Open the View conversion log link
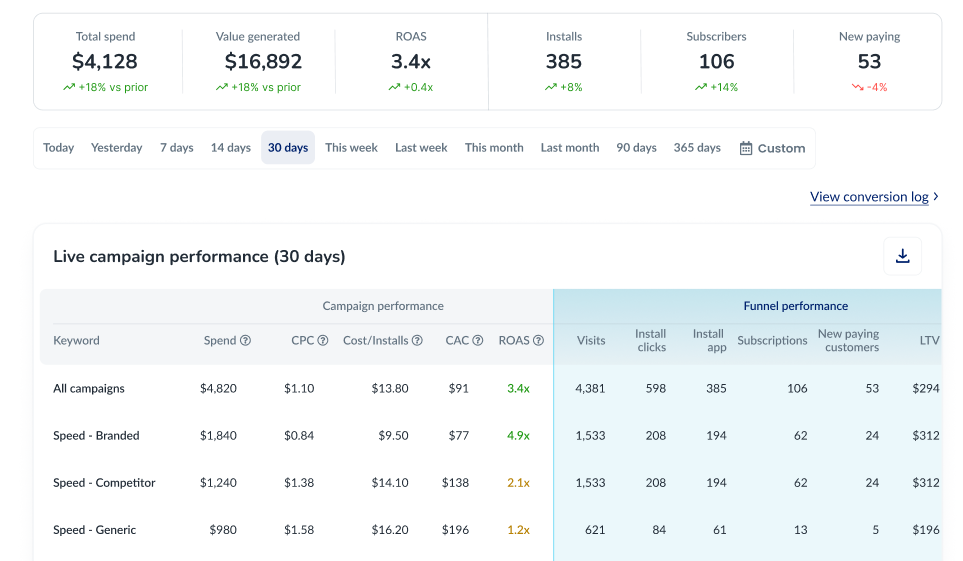963x561 pixels. pyautogui.click(x=874, y=197)
